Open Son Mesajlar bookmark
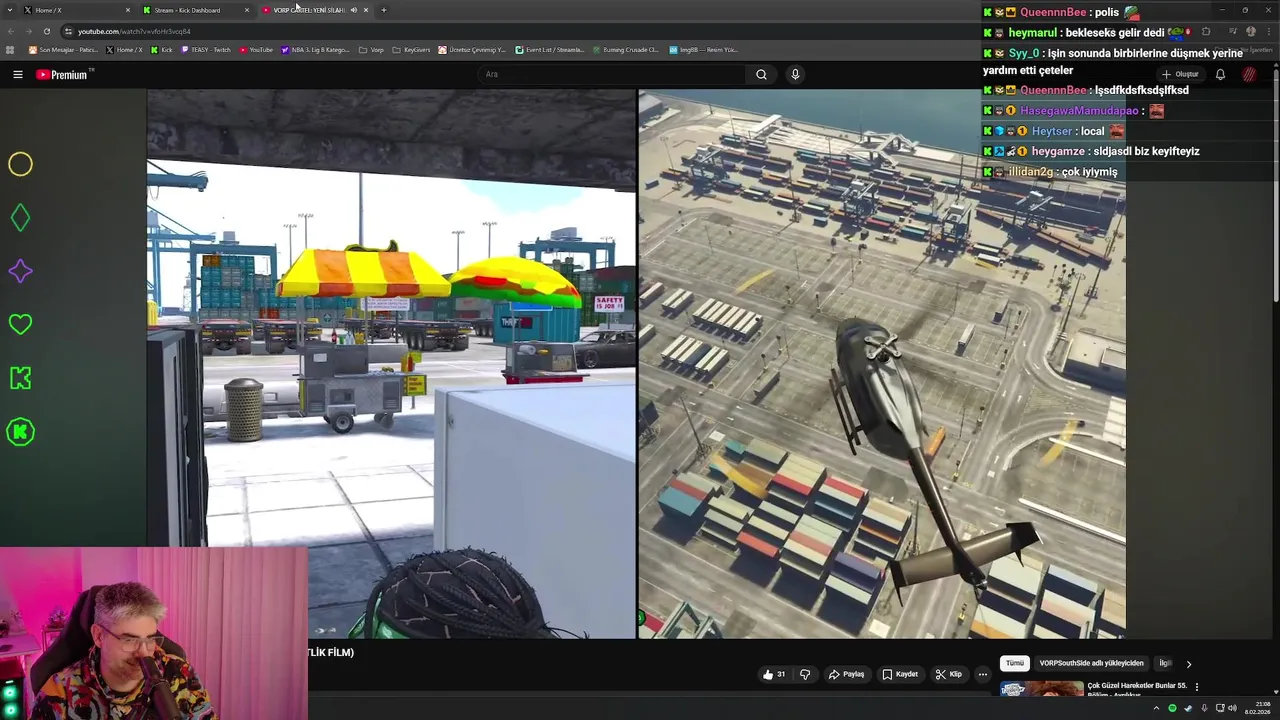This screenshot has width=1280, height=720. pyautogui.click(x=63, y=49)
